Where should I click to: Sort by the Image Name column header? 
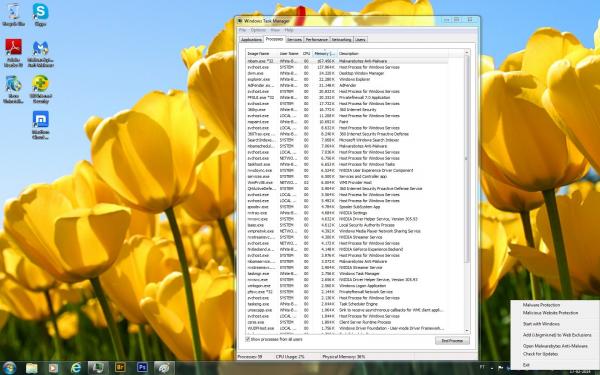click(262, 54)
